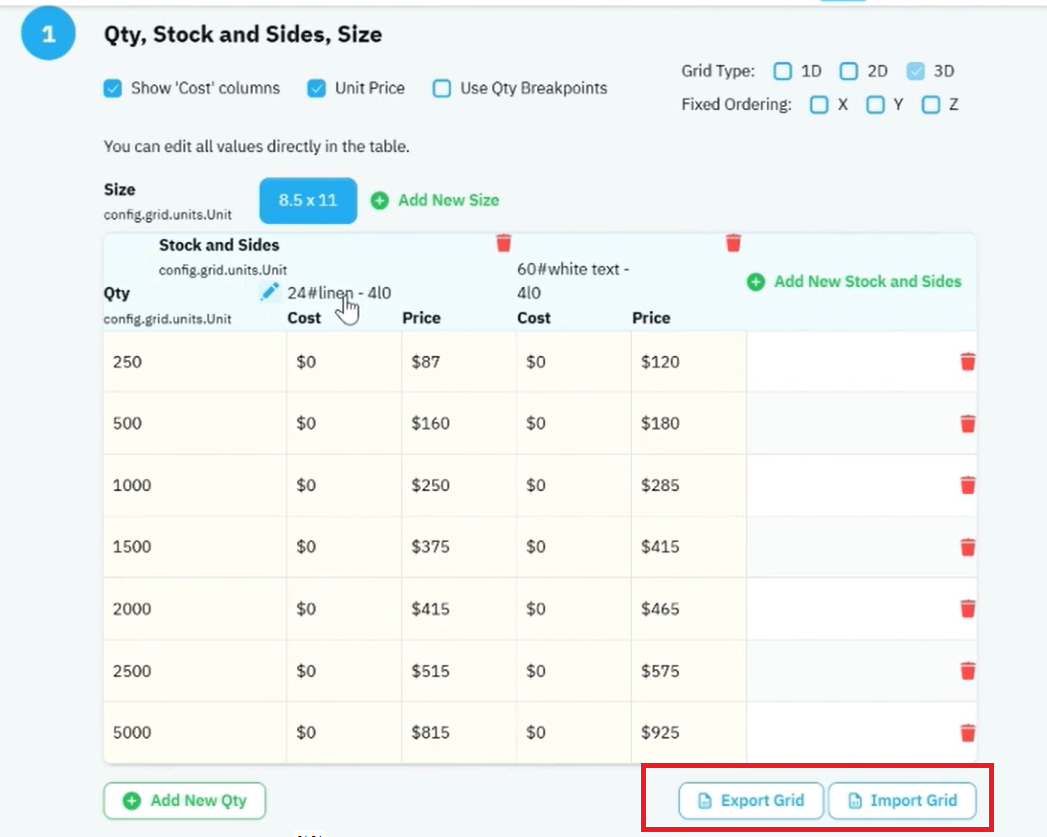Toggle the Unit Price checkbox

click(x=317, y=88)
